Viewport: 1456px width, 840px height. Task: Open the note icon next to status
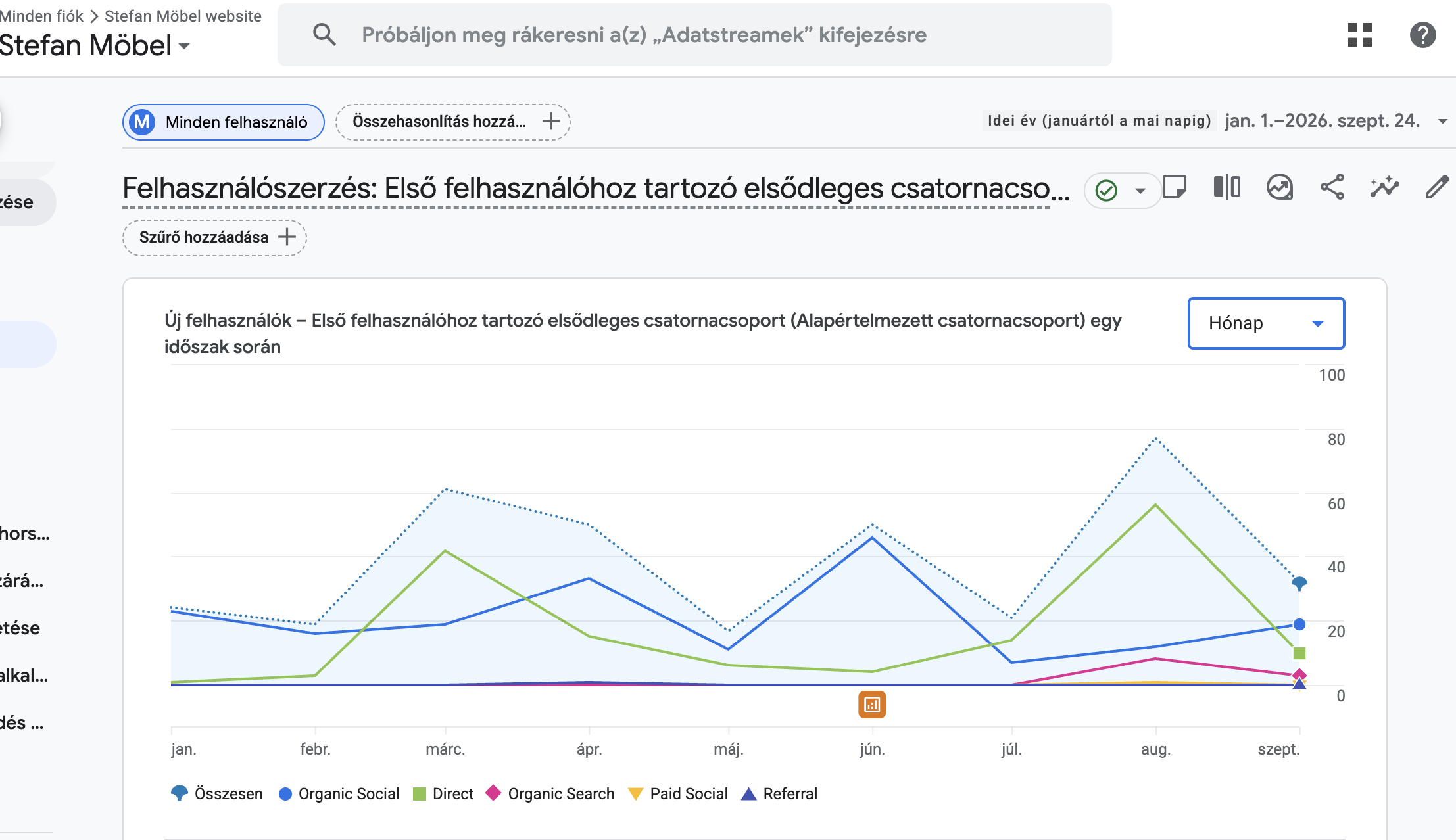click(1175, 187)
